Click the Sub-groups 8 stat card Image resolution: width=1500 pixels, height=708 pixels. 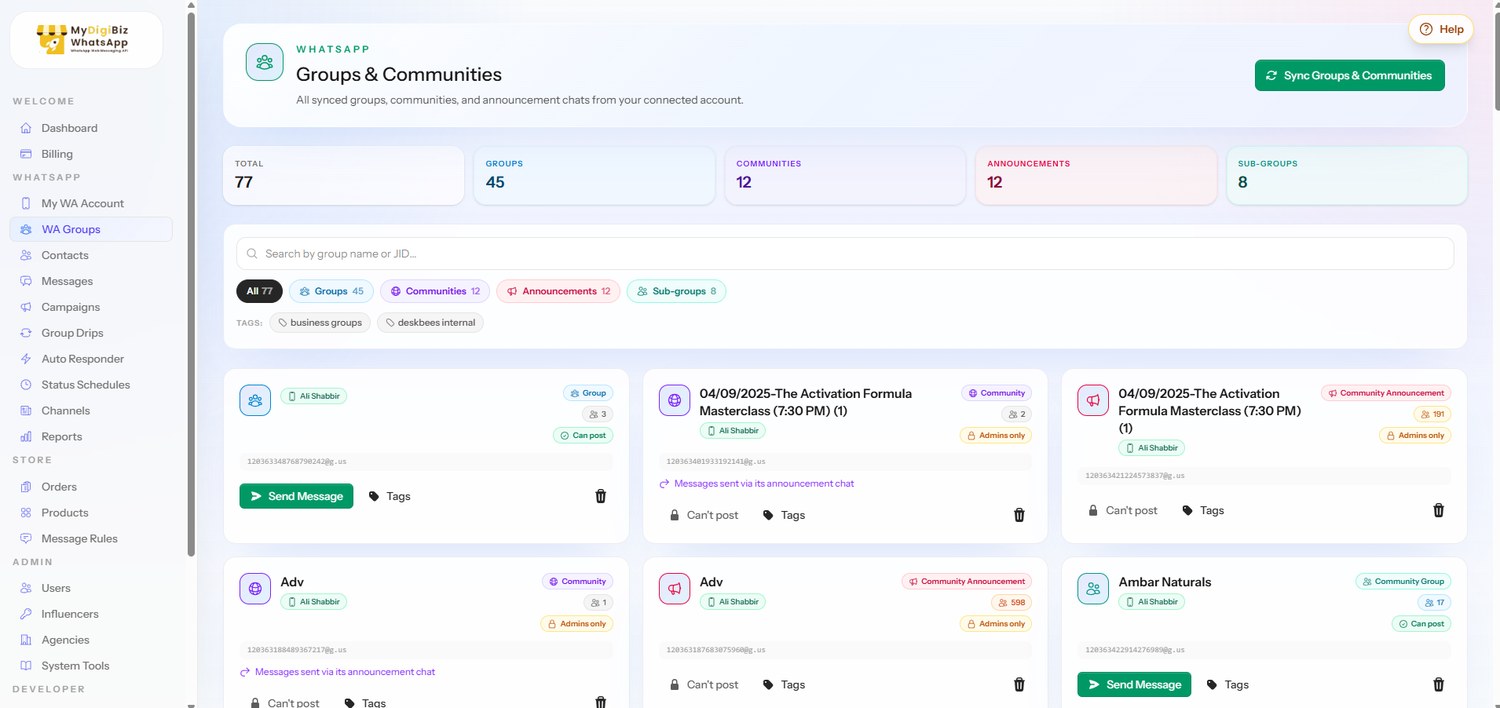click(x=1347, y=176)
